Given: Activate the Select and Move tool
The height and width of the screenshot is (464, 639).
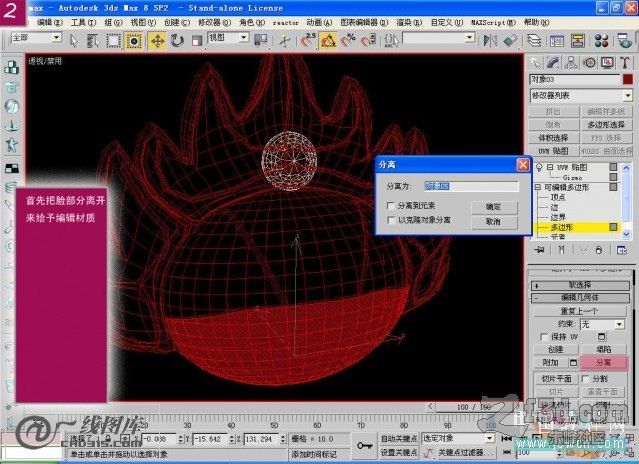Looking at the screenshot, I should click(x=157, y=40).
